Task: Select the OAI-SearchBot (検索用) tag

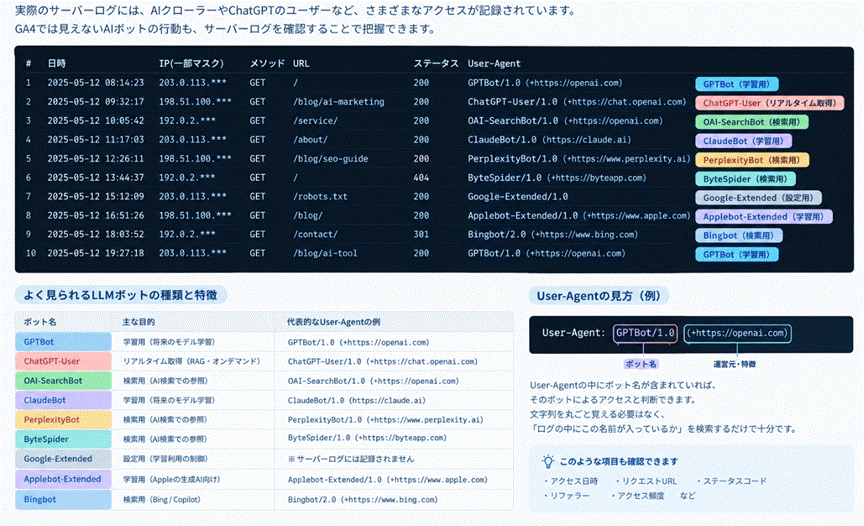Action: pyautogui.click(x=752, y=122)
